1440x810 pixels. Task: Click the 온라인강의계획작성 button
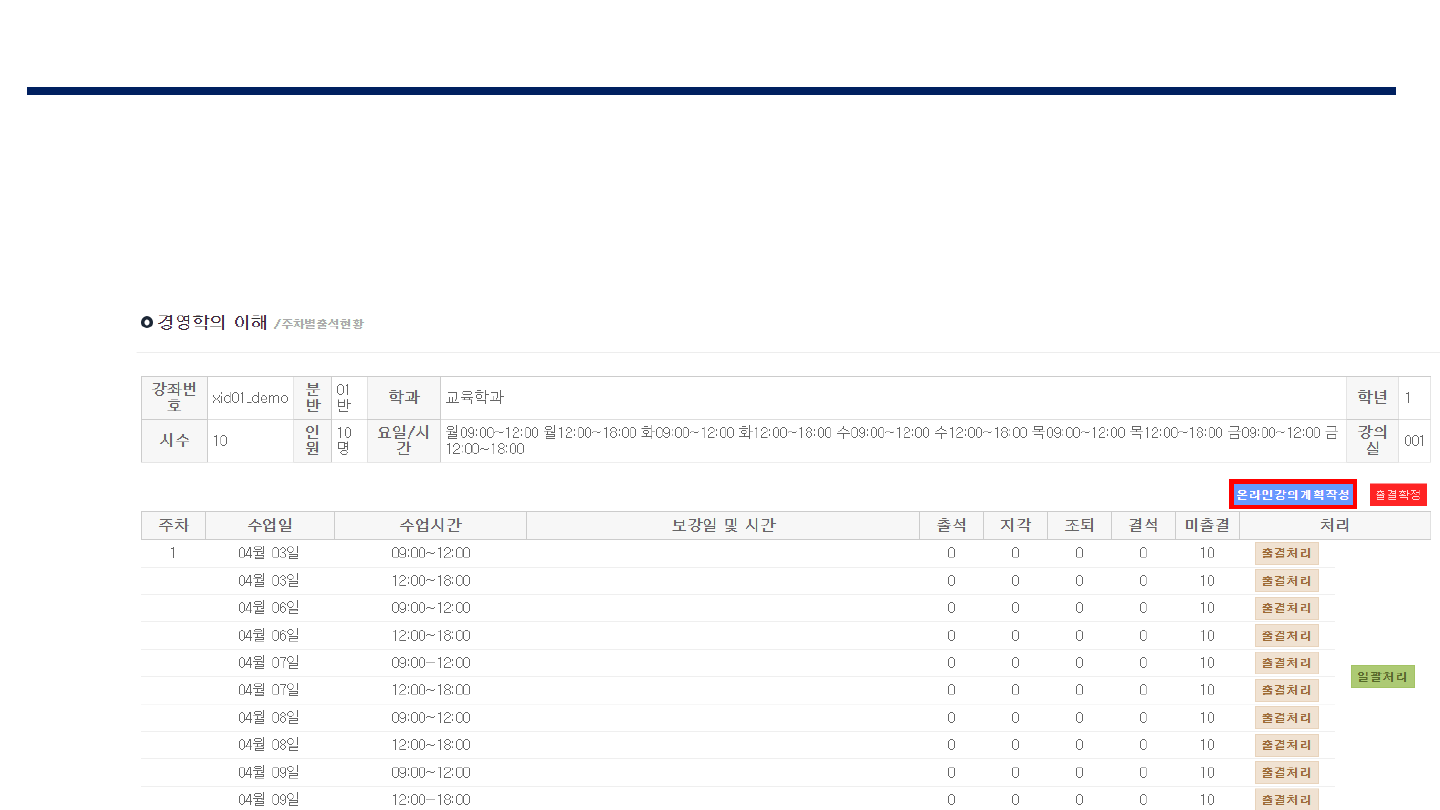(x=1292, y=495)
